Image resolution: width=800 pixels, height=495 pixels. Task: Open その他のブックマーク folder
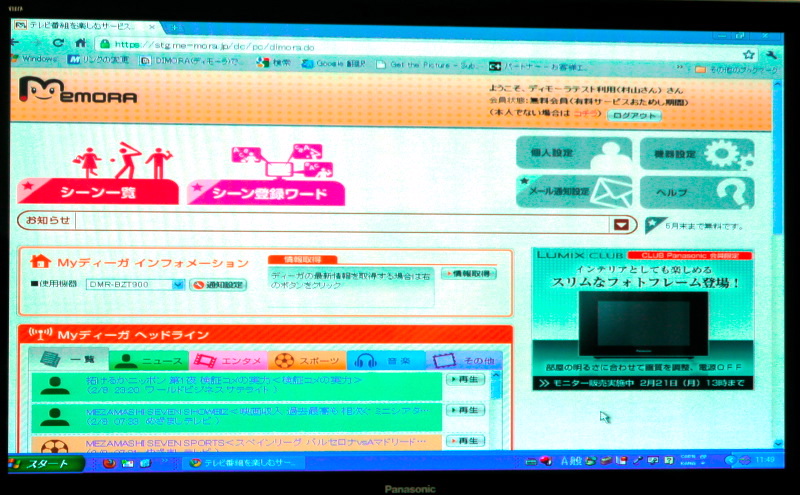click(737, 69)
